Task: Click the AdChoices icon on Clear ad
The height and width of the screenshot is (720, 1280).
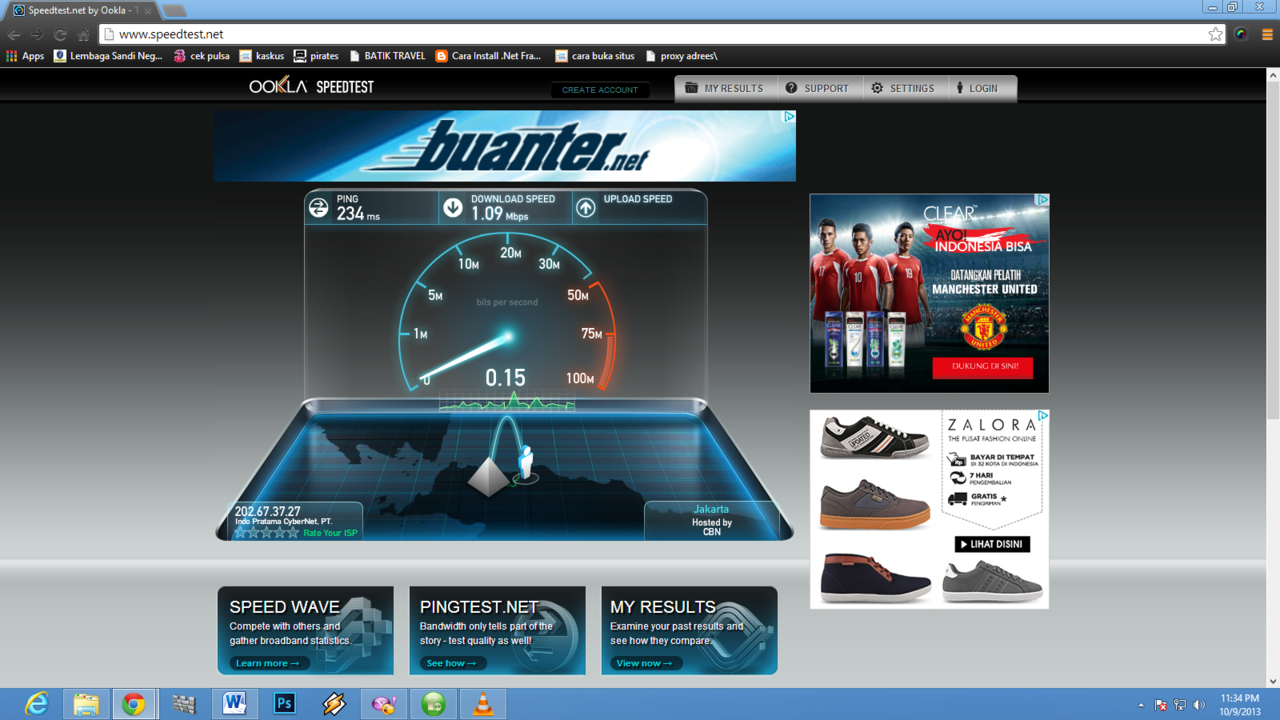Action: (x=1042, y=200)
